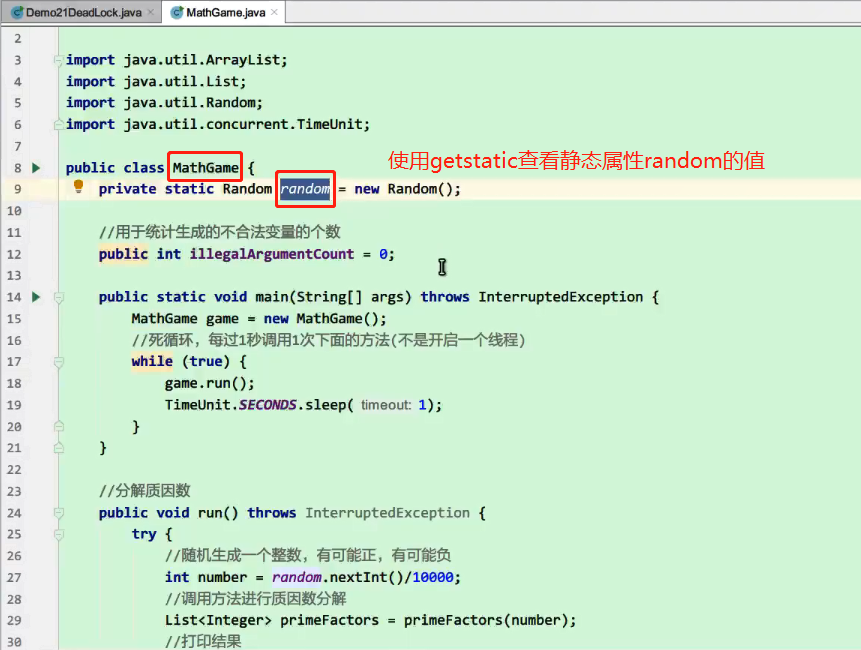
Task: Click the number 10000 on line 27
Action: pyautogui.click(x=433, y=578)
